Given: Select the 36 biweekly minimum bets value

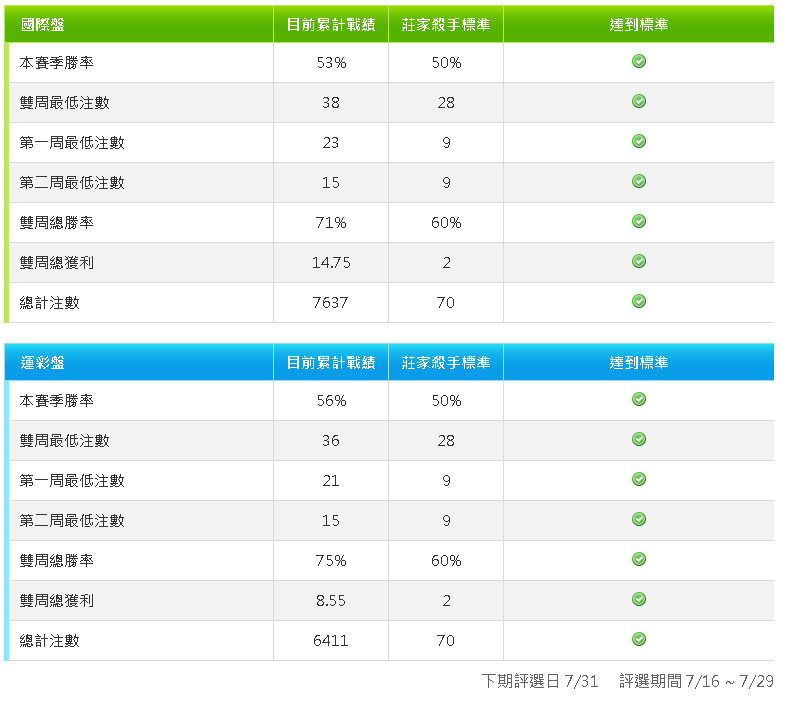Looking at the screenshot, I should pyautogui.click(x=331, y=441).
